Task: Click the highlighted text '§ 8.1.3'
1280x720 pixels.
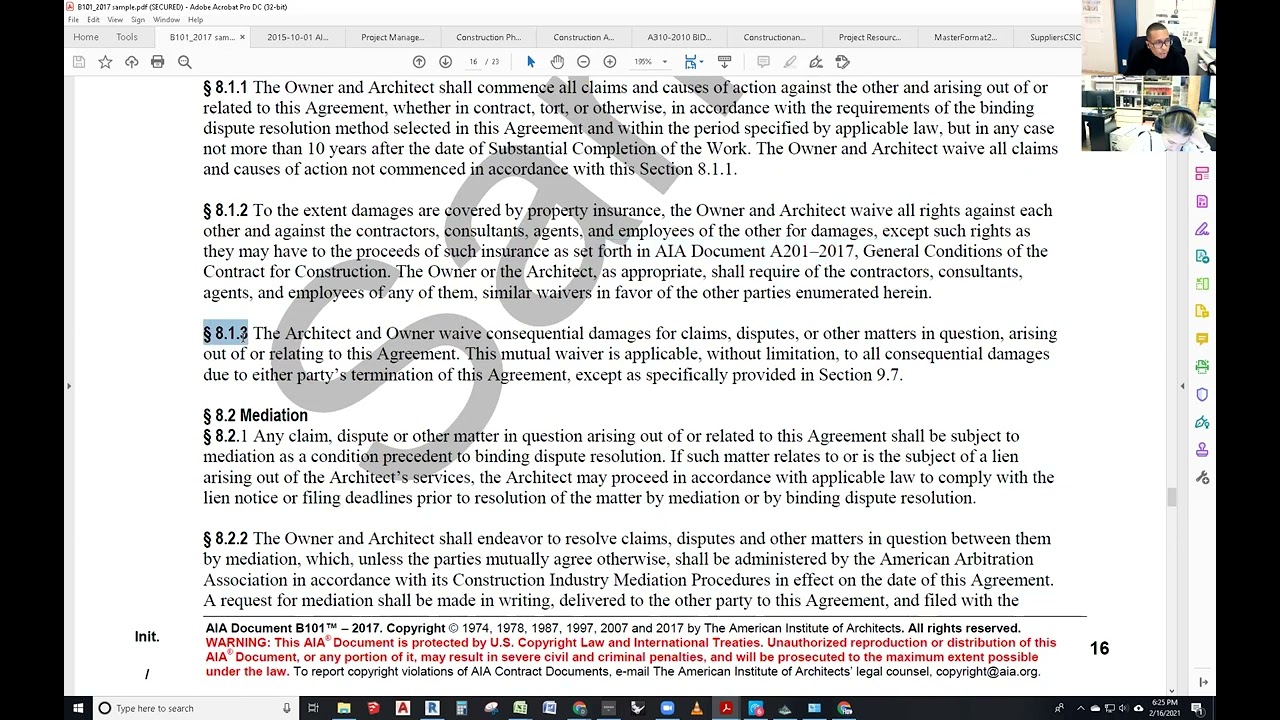Action: pyautogui.click(x=225, y=334)
